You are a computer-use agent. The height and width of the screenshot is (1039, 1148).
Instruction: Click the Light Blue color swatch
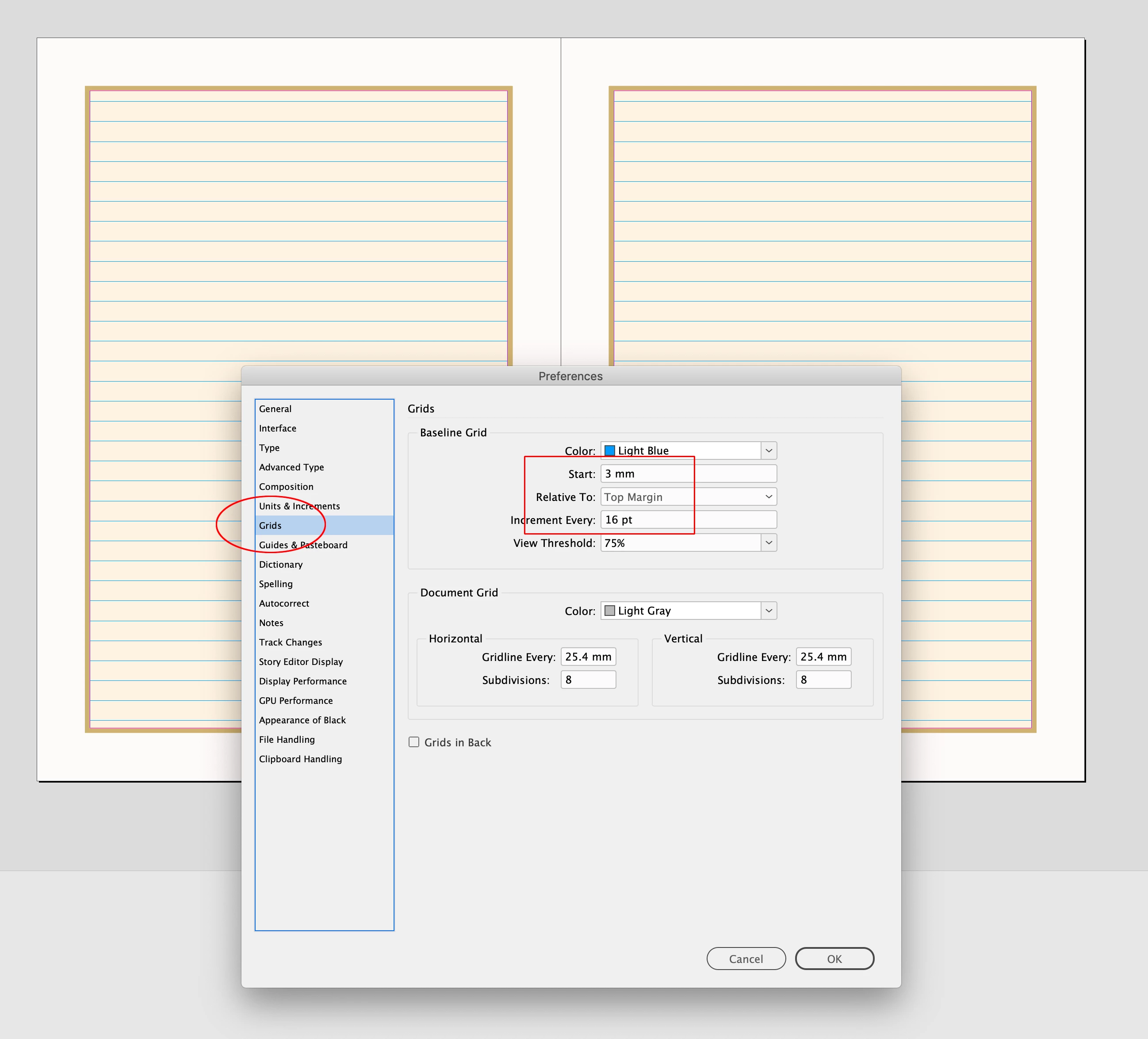pyautogui.click(x=609, y=451)
